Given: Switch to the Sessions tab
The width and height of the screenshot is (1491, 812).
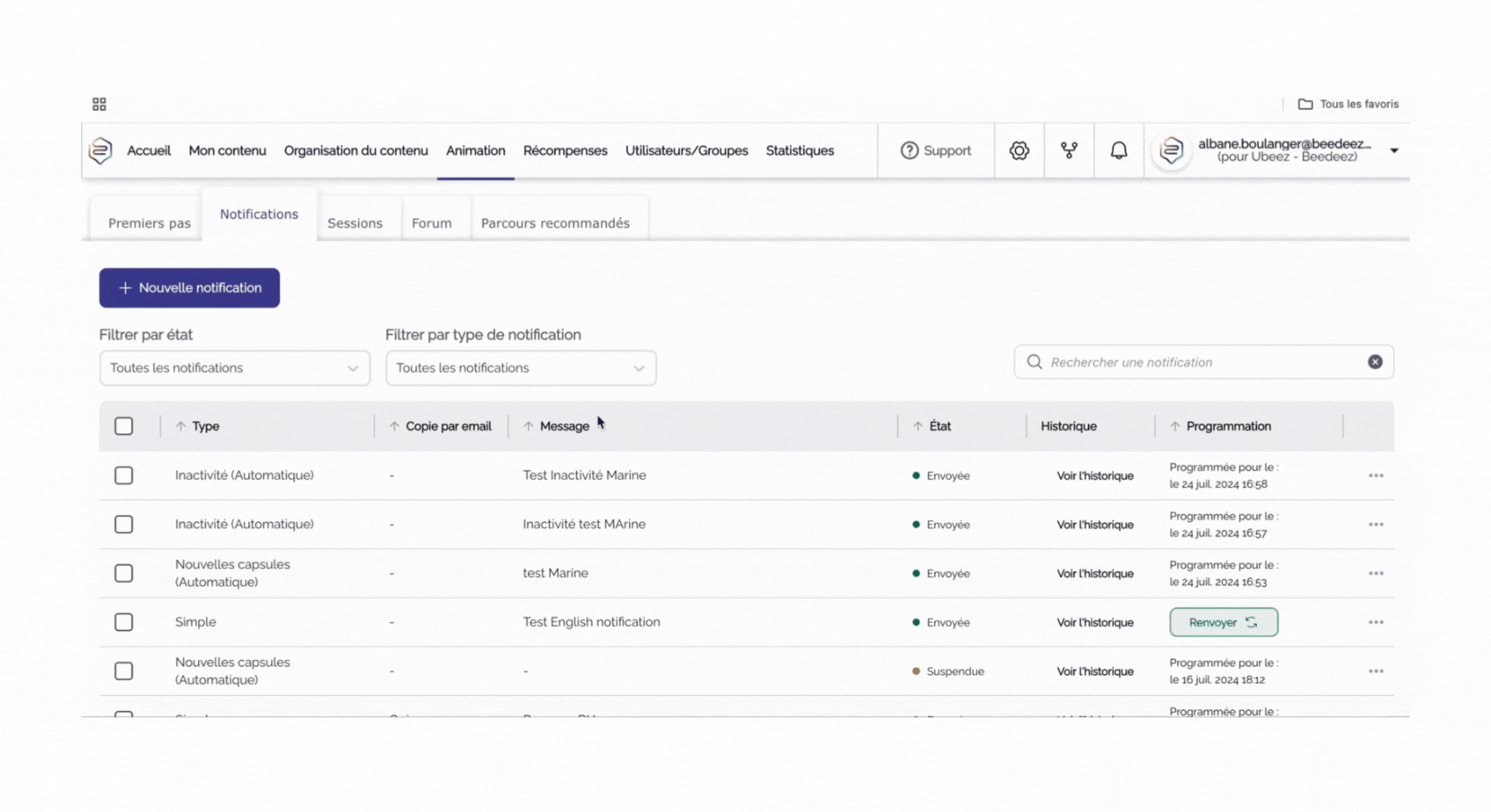Looking at the screenshot, I should pyautogui.click(x=354, y=223).
